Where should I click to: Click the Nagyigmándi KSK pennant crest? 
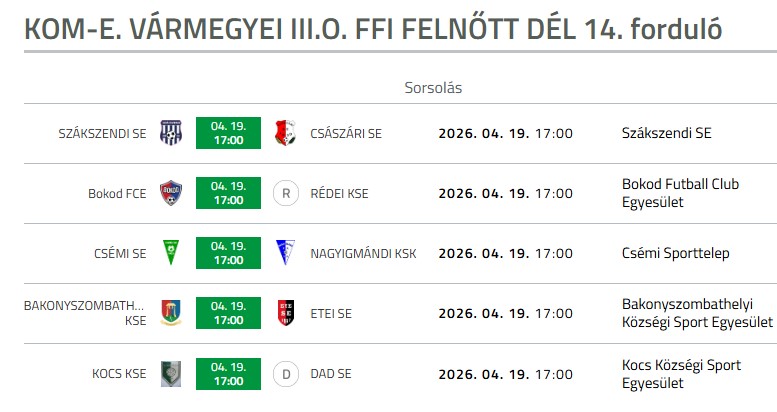tap(286, 253)
